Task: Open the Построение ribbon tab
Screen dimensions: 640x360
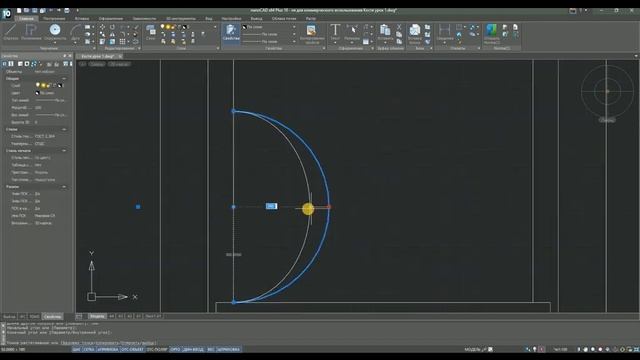Action: tap(54, 18)
